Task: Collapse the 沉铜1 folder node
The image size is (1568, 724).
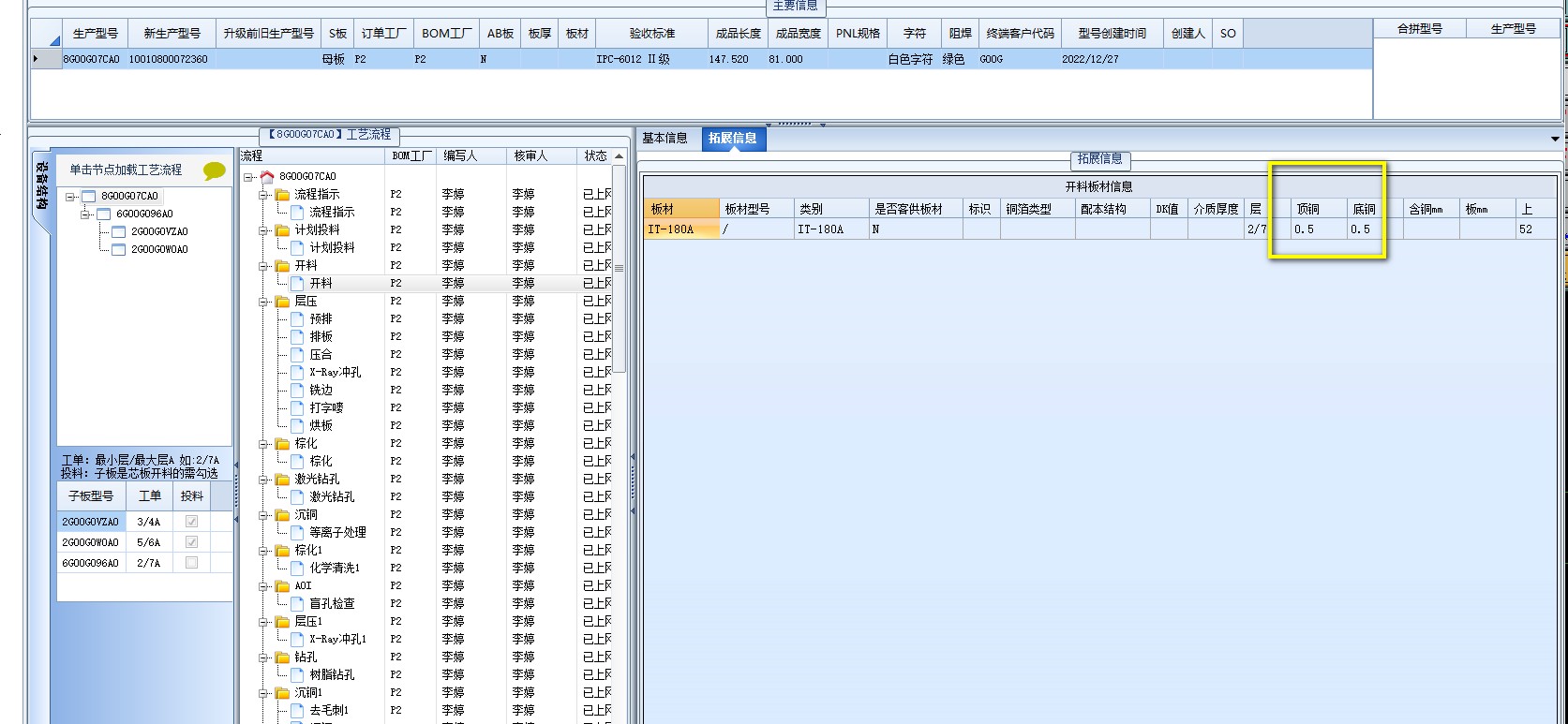Action: point(264,693)
